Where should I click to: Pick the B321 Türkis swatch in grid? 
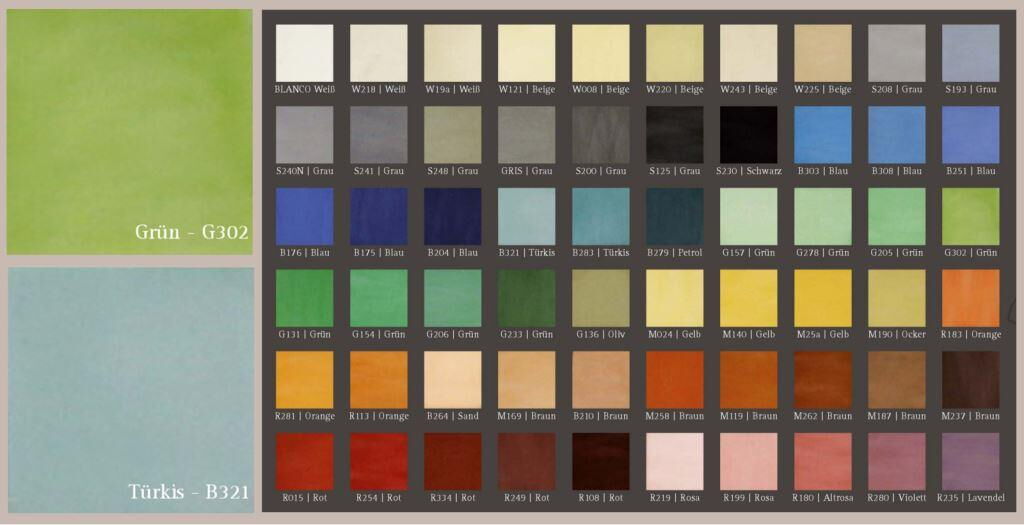pos(526,217)
